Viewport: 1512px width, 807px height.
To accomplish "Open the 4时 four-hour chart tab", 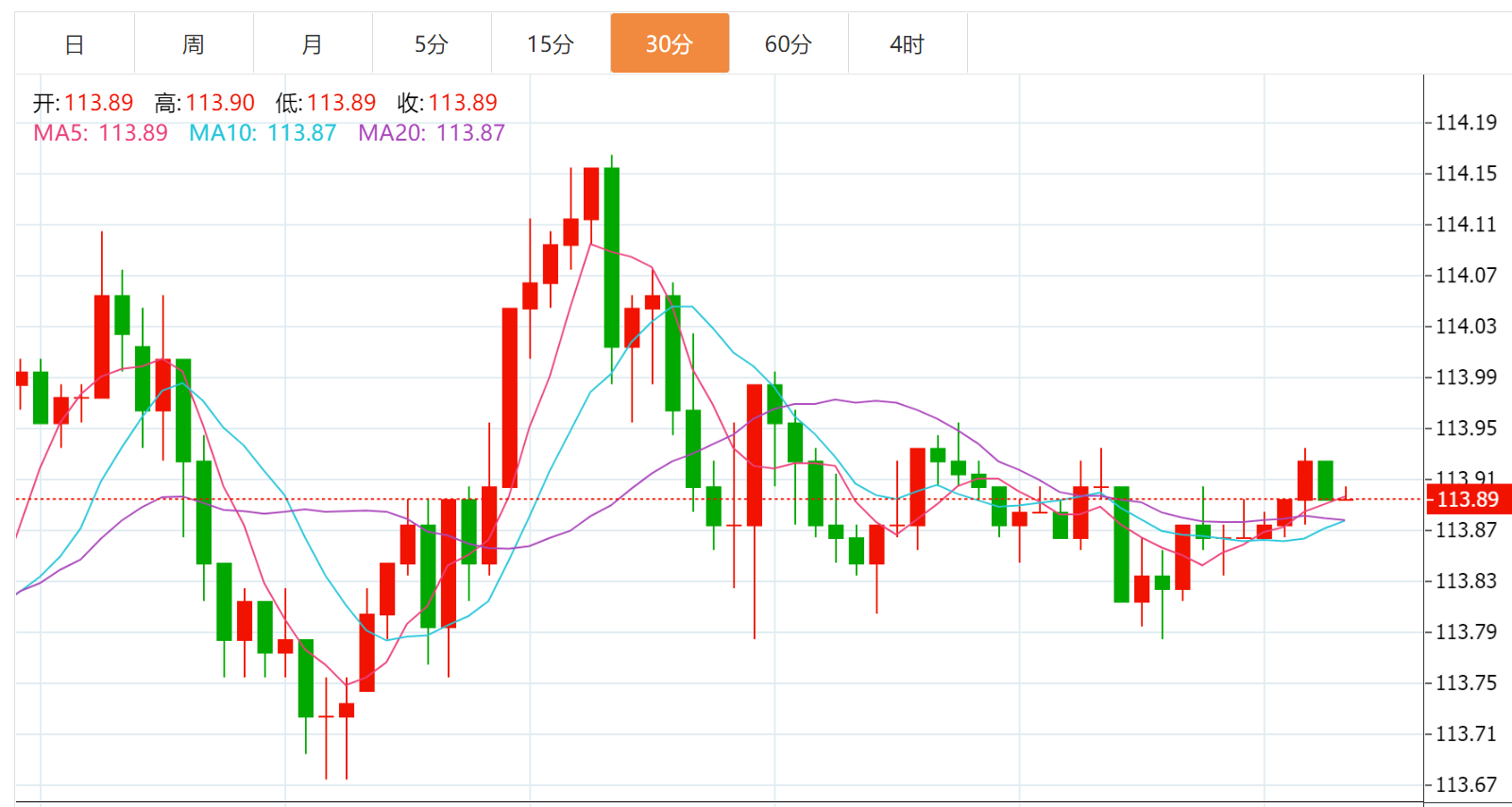I will pos(908,44).
